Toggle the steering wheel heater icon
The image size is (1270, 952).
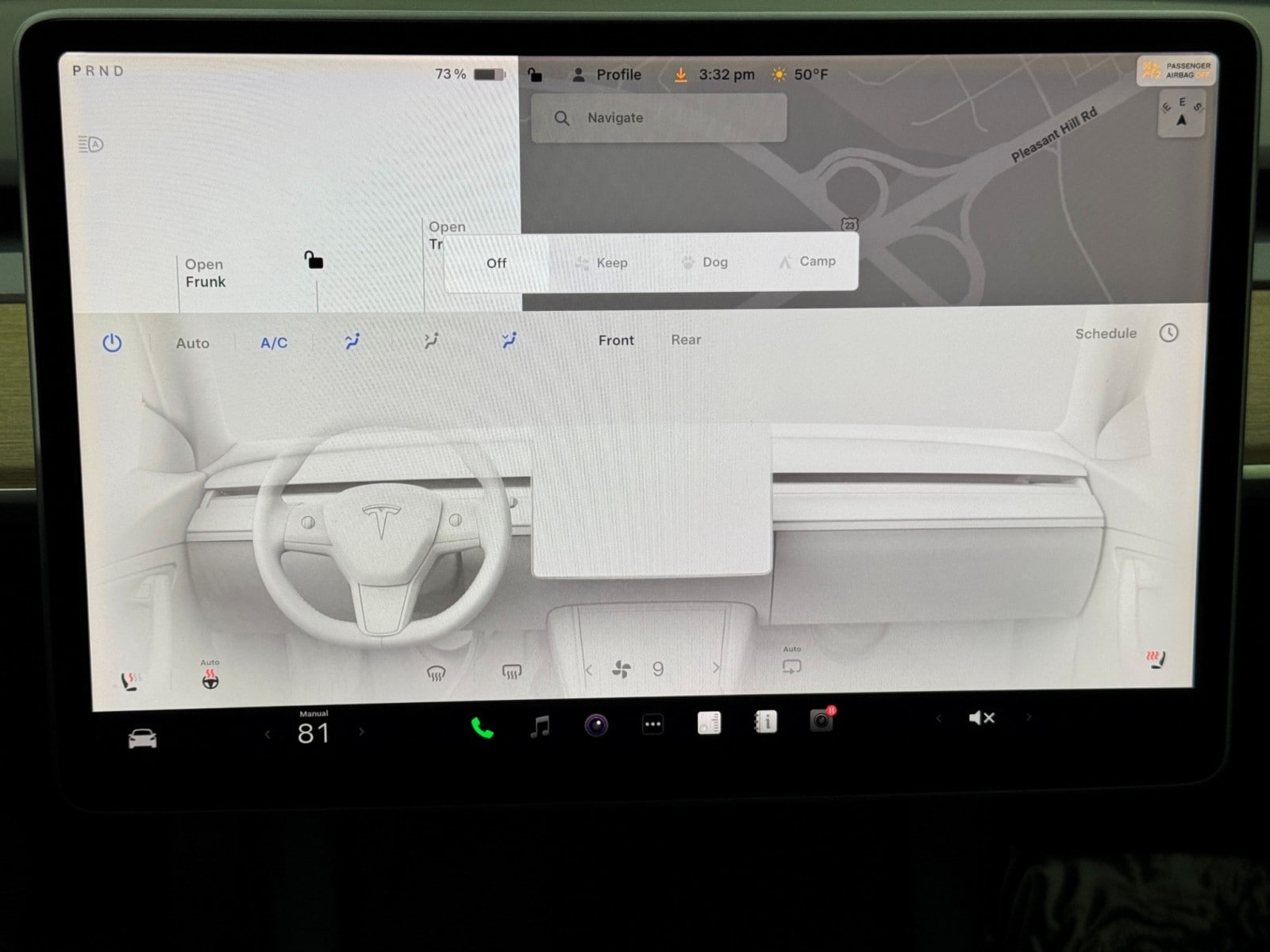[x=210, y=679]
